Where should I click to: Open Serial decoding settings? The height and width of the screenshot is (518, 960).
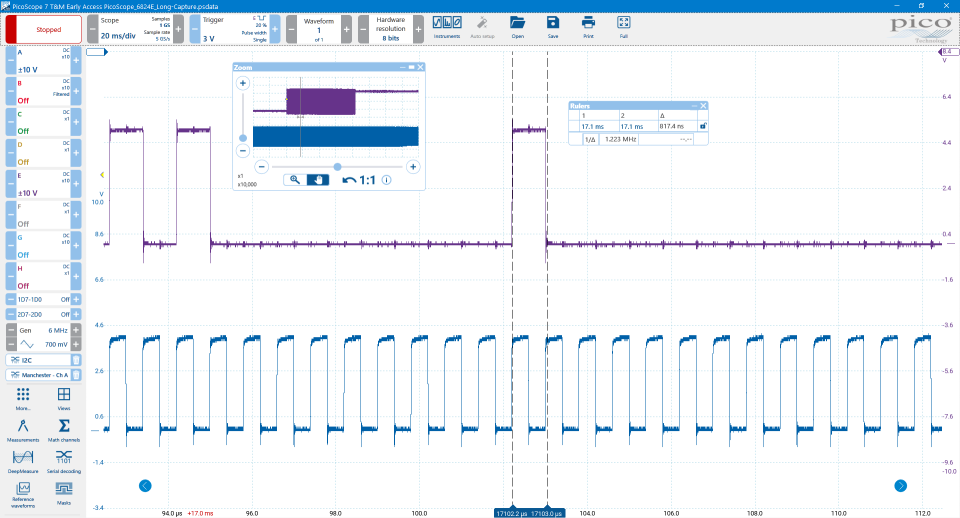(64, 459)
